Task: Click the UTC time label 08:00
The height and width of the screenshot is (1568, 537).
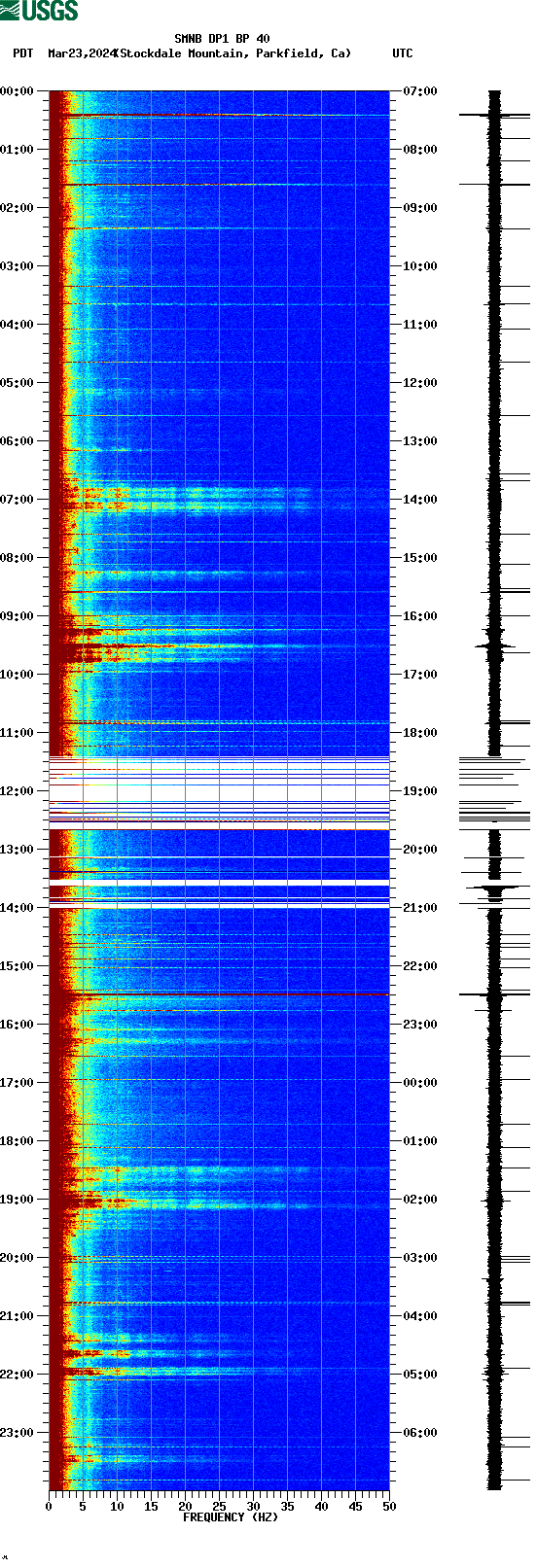Action: pyautogui.click(x=420, y=150)
